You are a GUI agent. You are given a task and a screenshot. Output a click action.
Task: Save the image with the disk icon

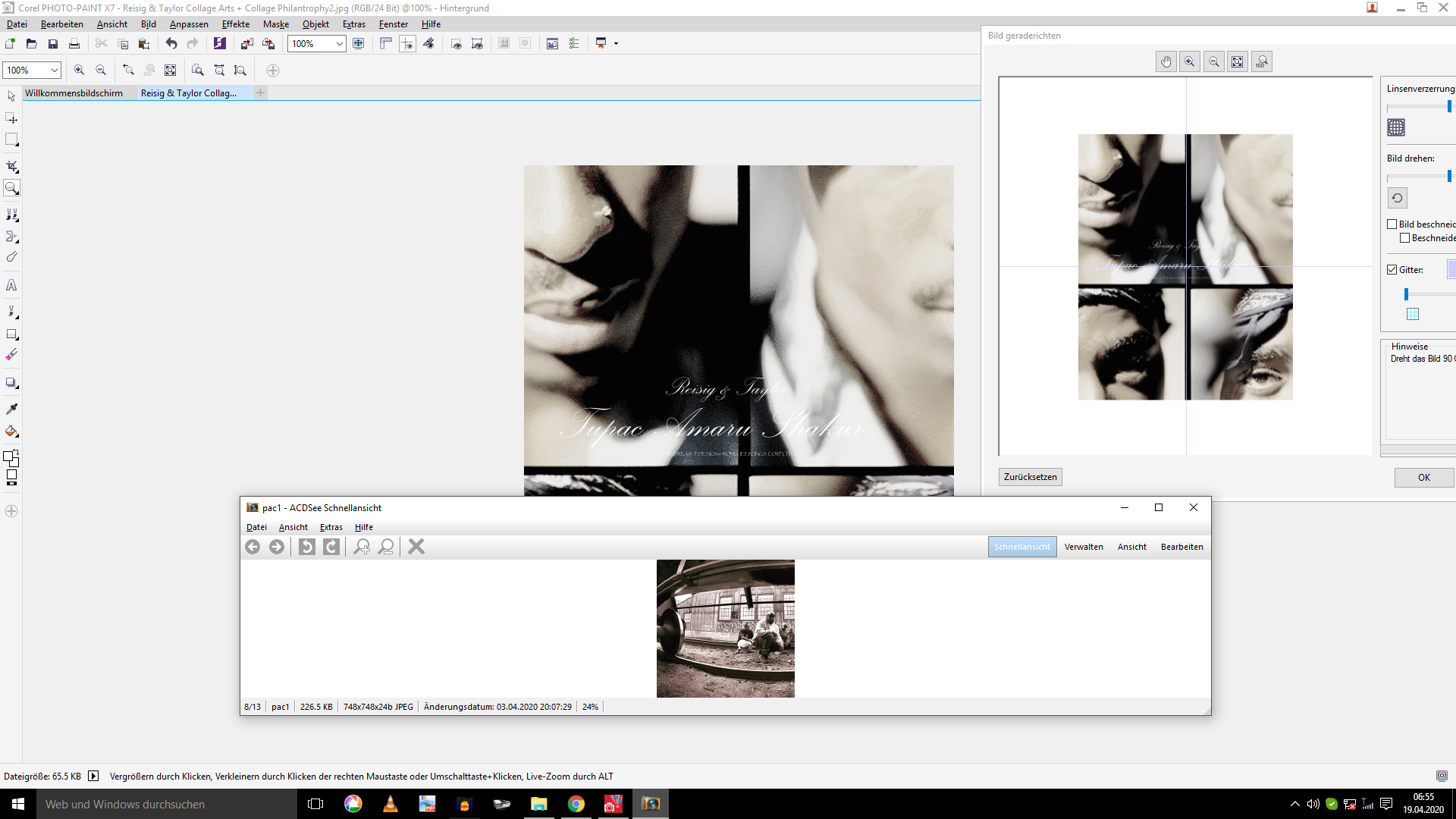coord(52,44)
